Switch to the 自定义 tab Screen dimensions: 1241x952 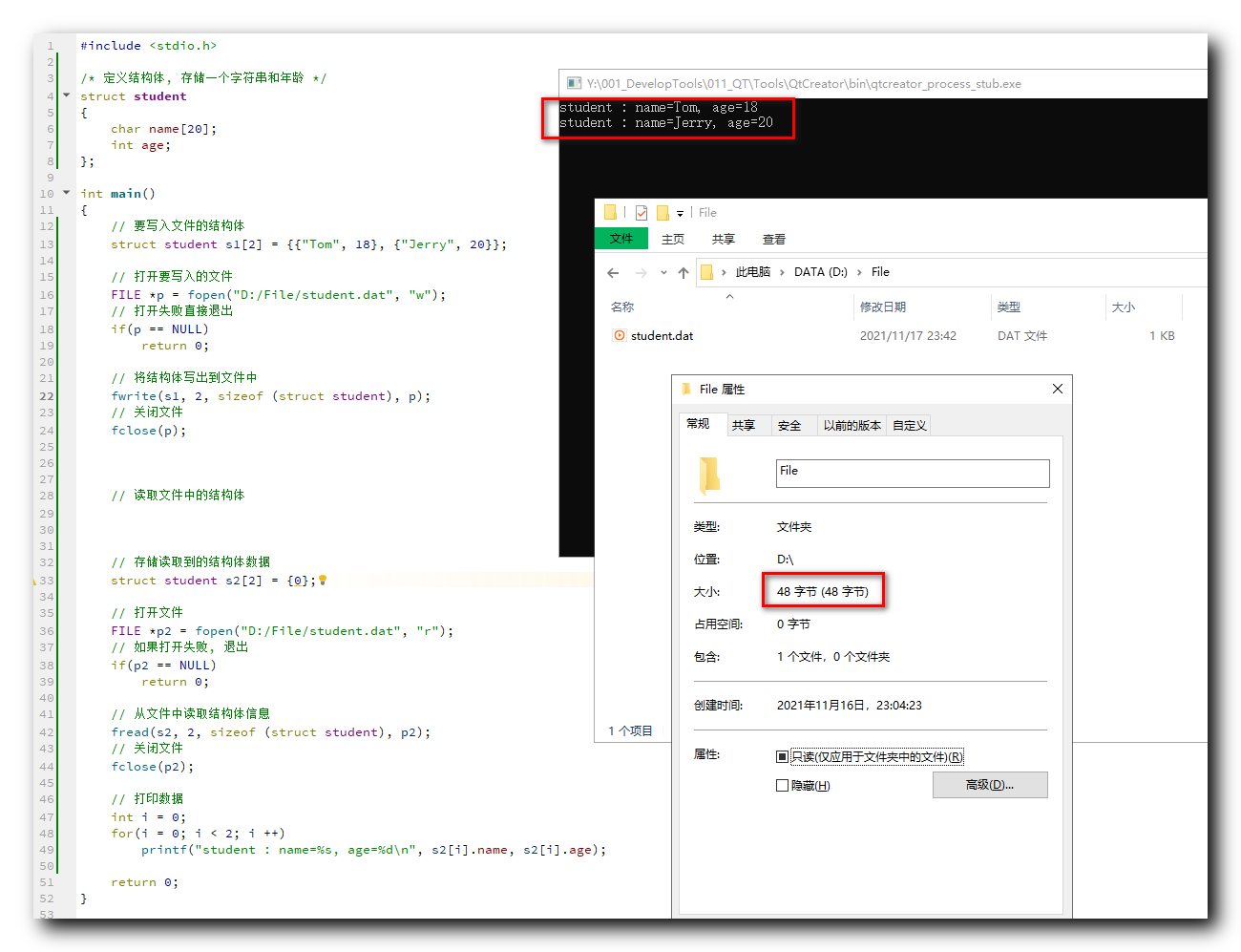pos(910,426)
